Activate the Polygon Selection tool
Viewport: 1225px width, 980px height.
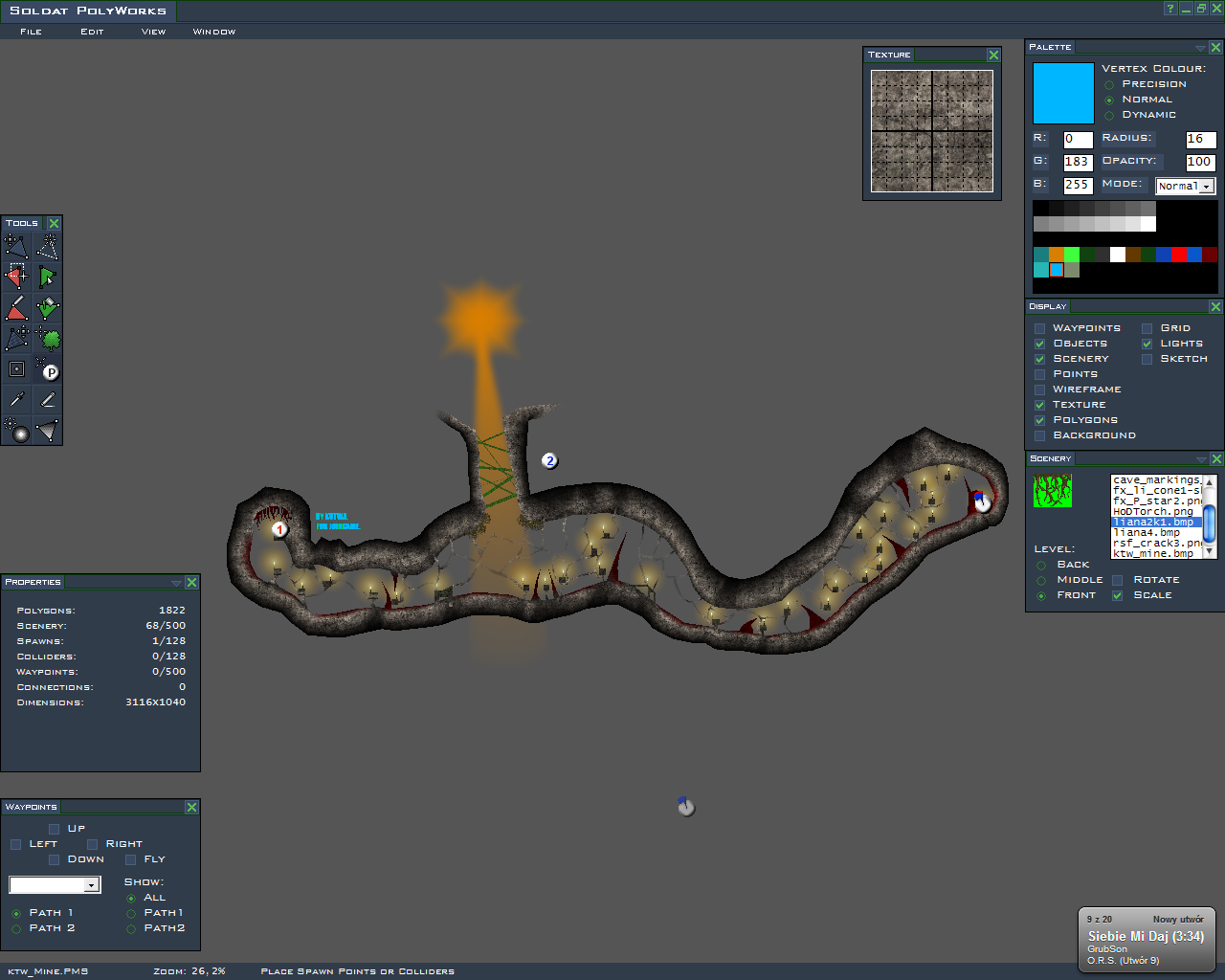48,278
